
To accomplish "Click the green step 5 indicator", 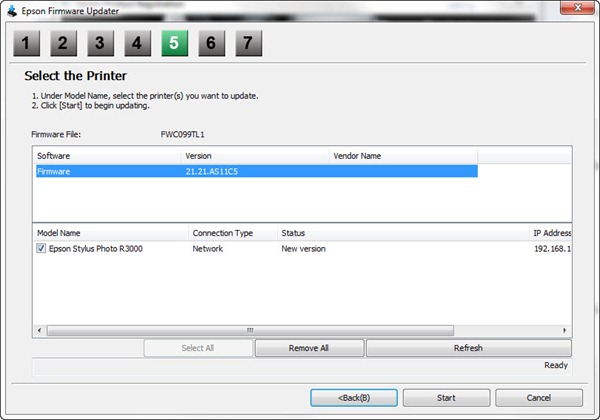I will [x=174, y=43].
